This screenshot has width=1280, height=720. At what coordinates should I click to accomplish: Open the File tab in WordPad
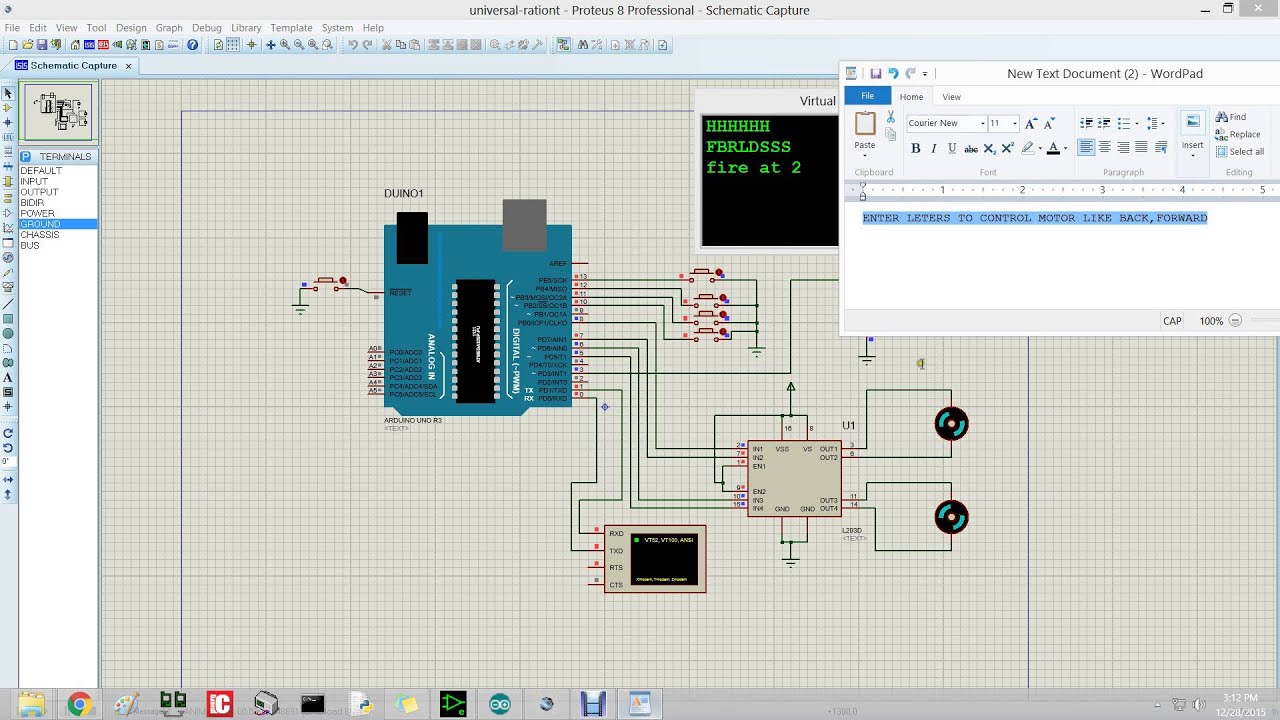click(x=867, y=96)
